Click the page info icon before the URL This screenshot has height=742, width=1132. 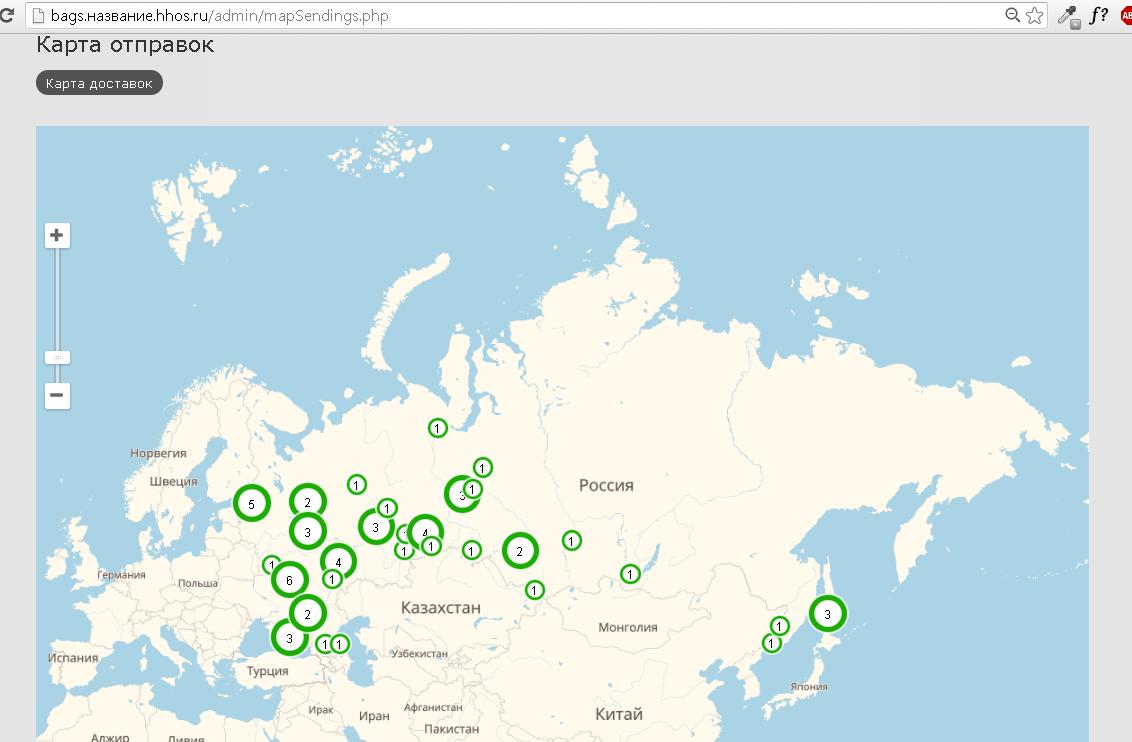pyautogui.click(x=38, y=16)
